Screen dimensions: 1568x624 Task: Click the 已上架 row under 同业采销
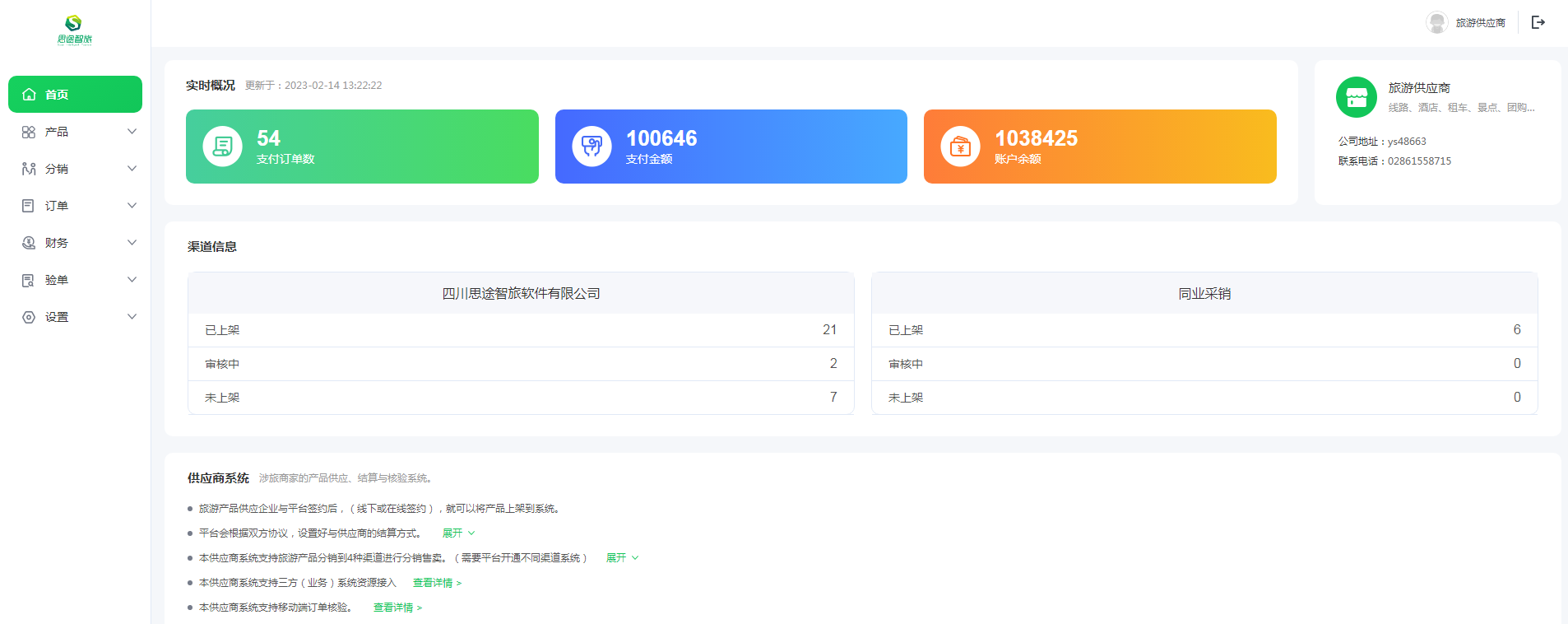(x=1204, y=330)
